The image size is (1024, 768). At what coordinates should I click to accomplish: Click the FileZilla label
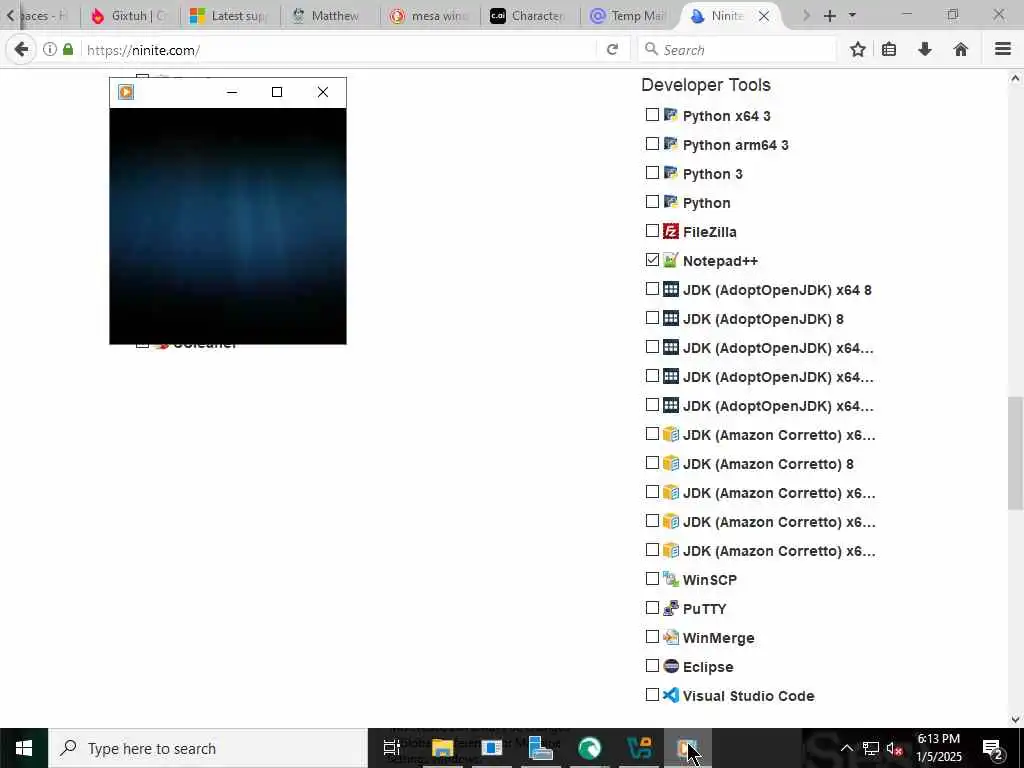pos(709,232)
